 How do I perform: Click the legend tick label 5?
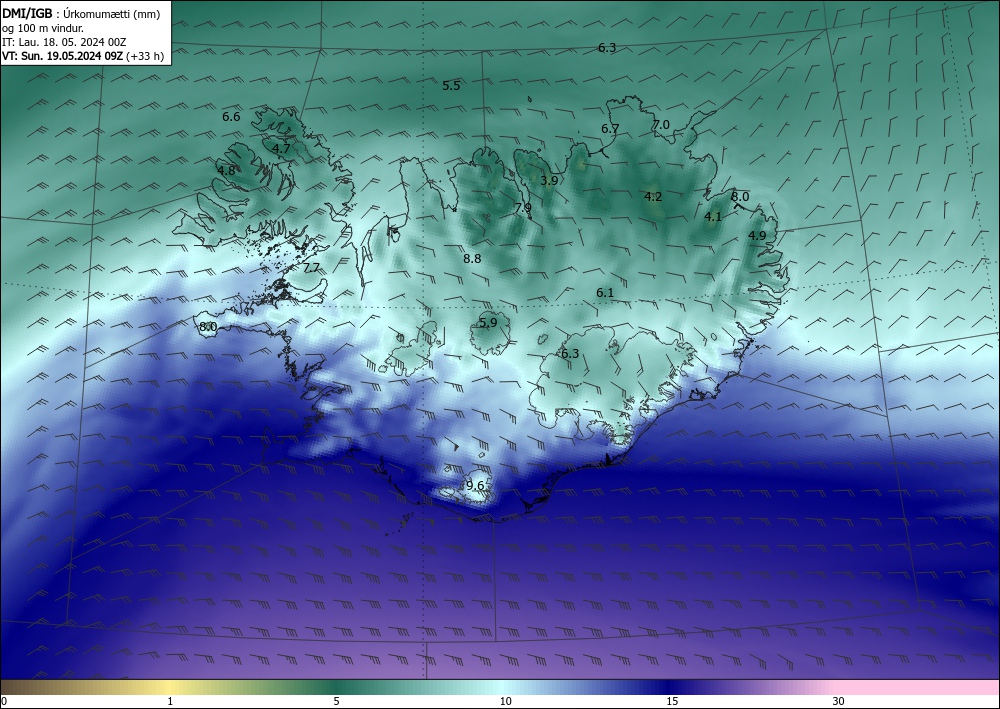pyautogui.click(x=336, y=702)
